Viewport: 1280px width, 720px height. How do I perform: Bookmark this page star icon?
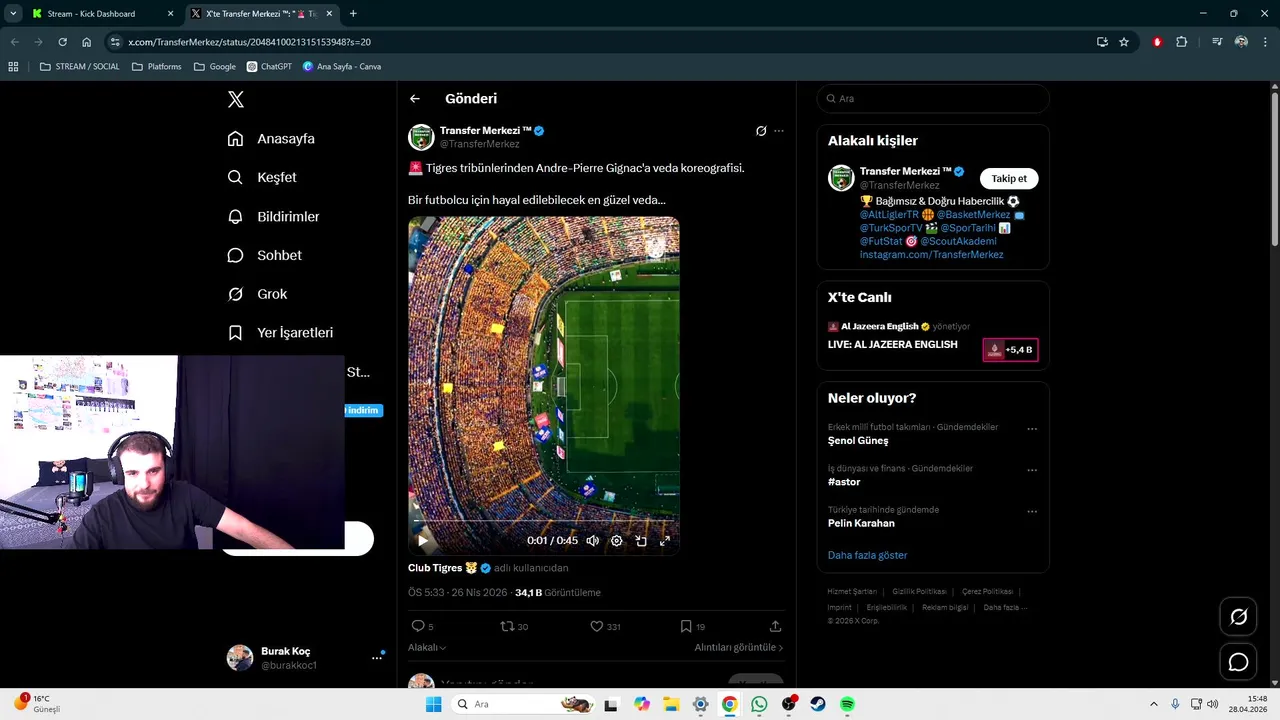(x=1124, y=42)
